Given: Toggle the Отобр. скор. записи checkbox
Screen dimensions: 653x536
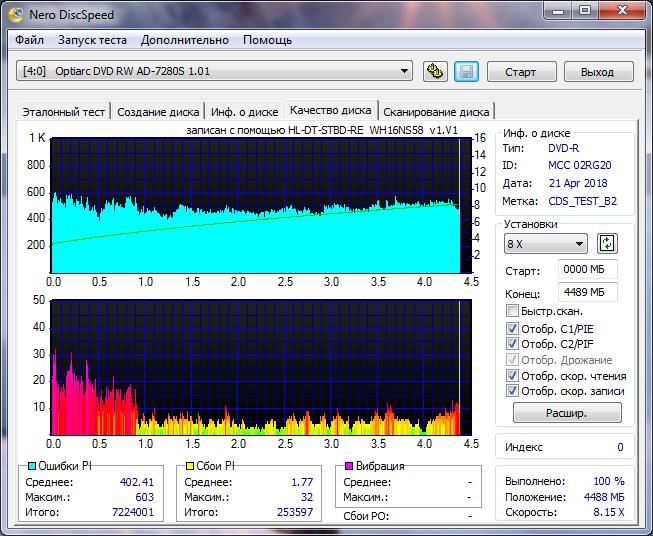Looking at the screenshot, I should click(512, 392).
